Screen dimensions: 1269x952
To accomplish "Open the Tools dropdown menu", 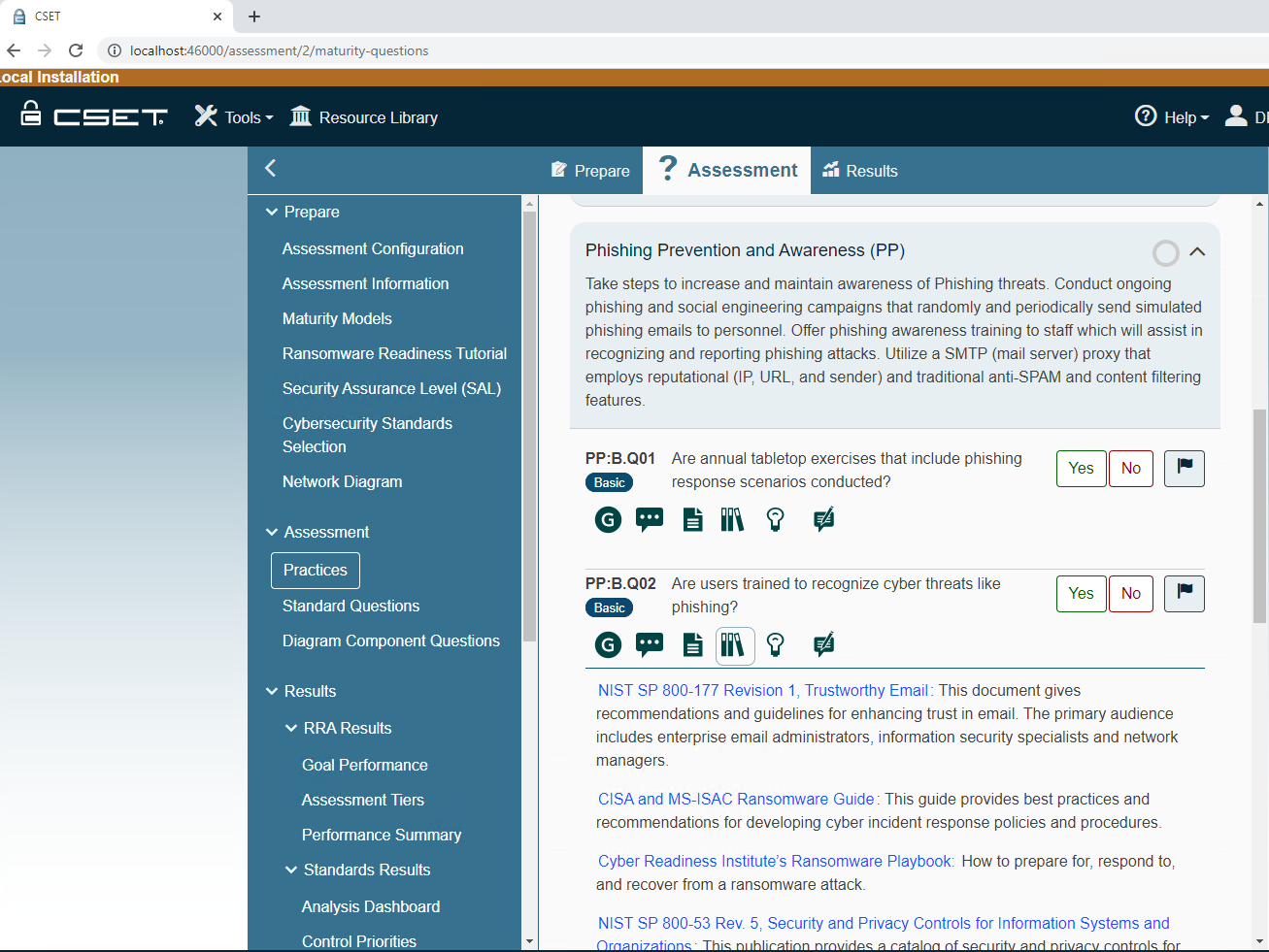I will tap(234, 117).
